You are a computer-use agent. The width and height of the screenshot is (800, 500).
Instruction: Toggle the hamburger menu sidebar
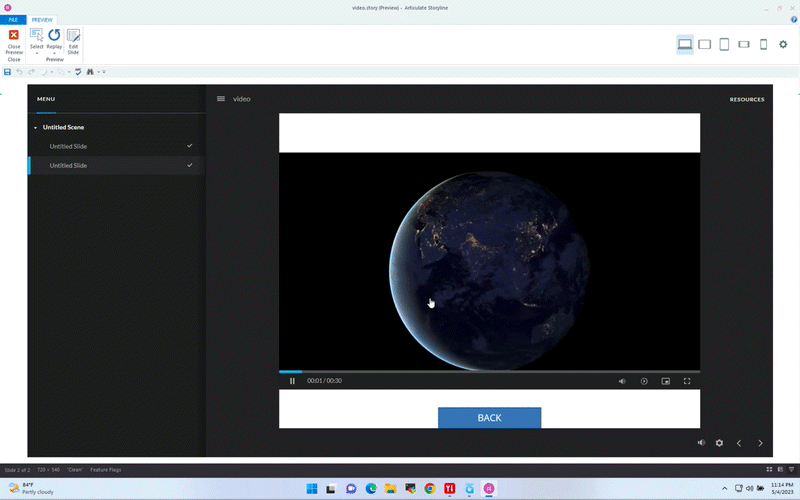coord(221,99)
